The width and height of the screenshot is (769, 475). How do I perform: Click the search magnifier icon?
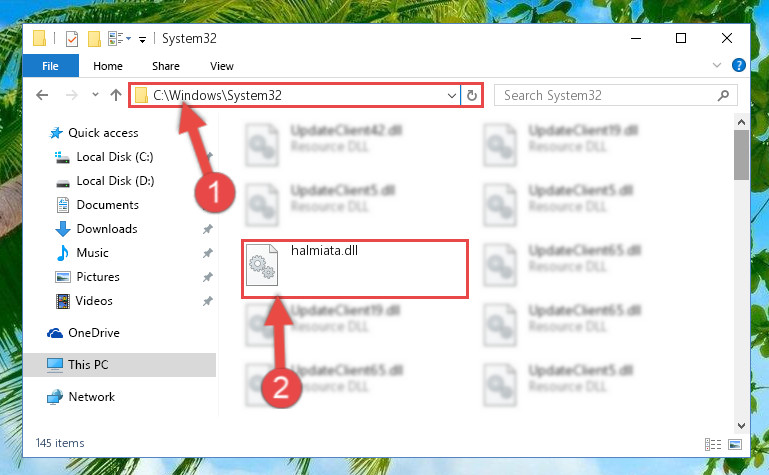(x=723, y=95)
